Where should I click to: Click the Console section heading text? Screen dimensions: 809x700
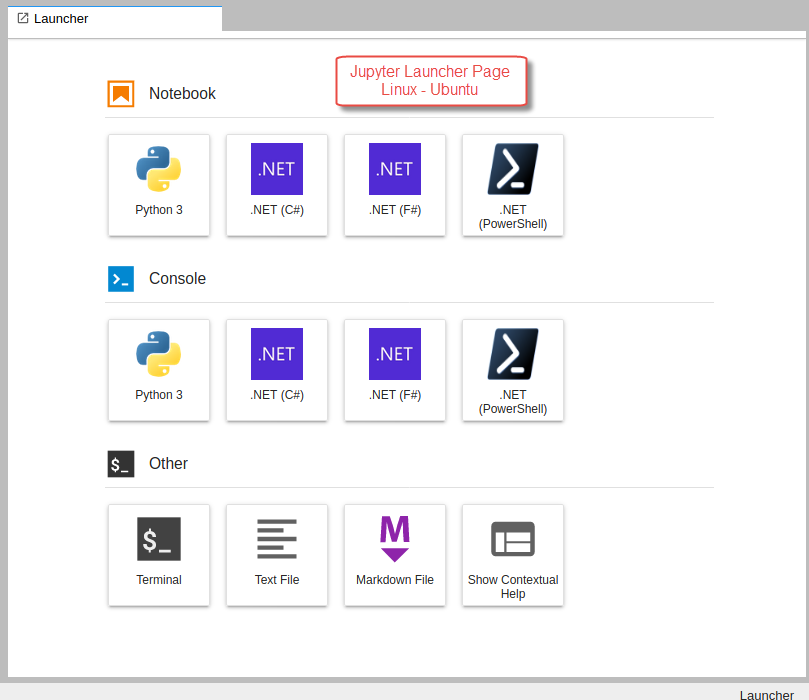point(177,279)
